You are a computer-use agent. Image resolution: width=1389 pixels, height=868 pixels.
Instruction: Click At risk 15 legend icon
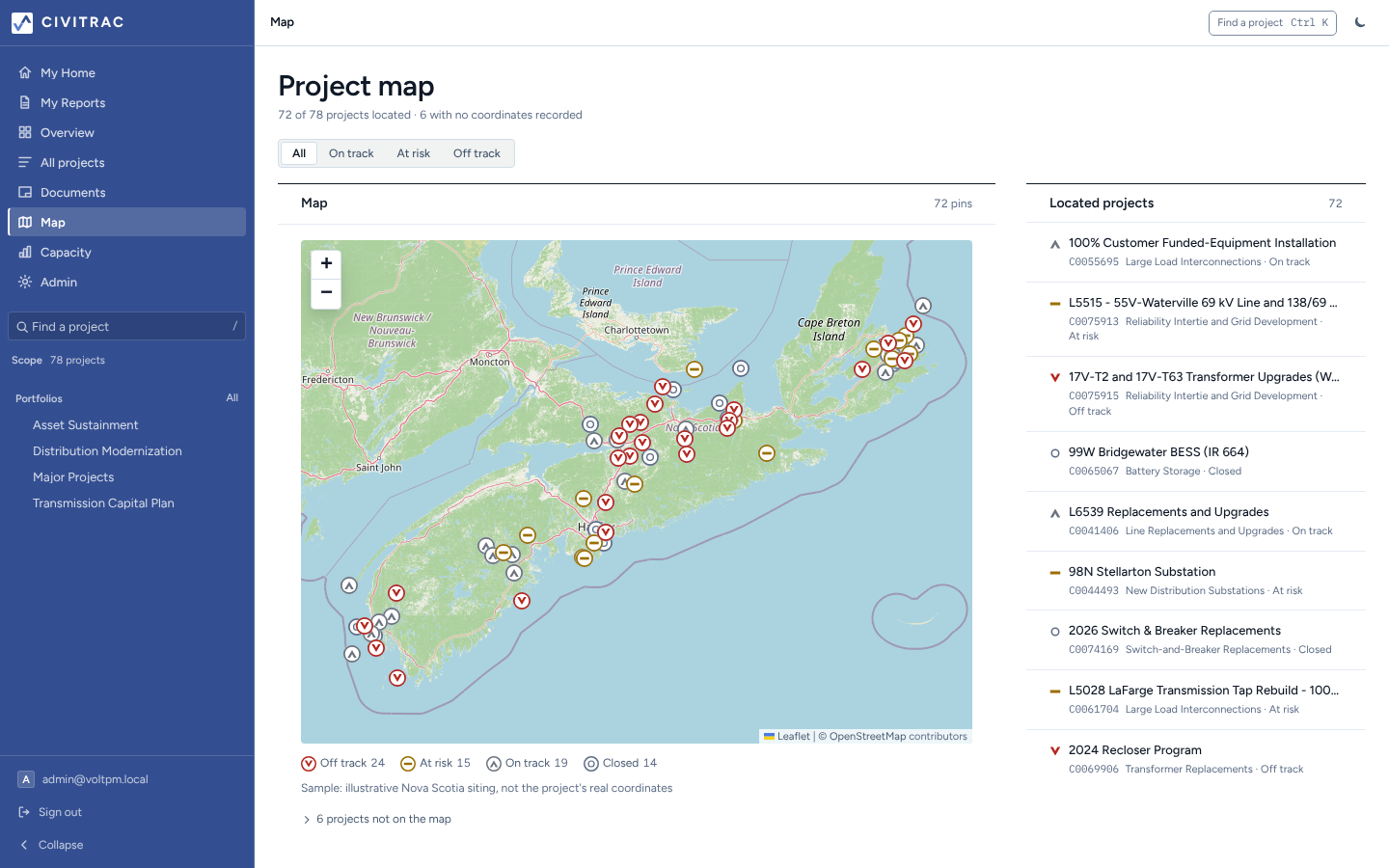tap(408, 764)
